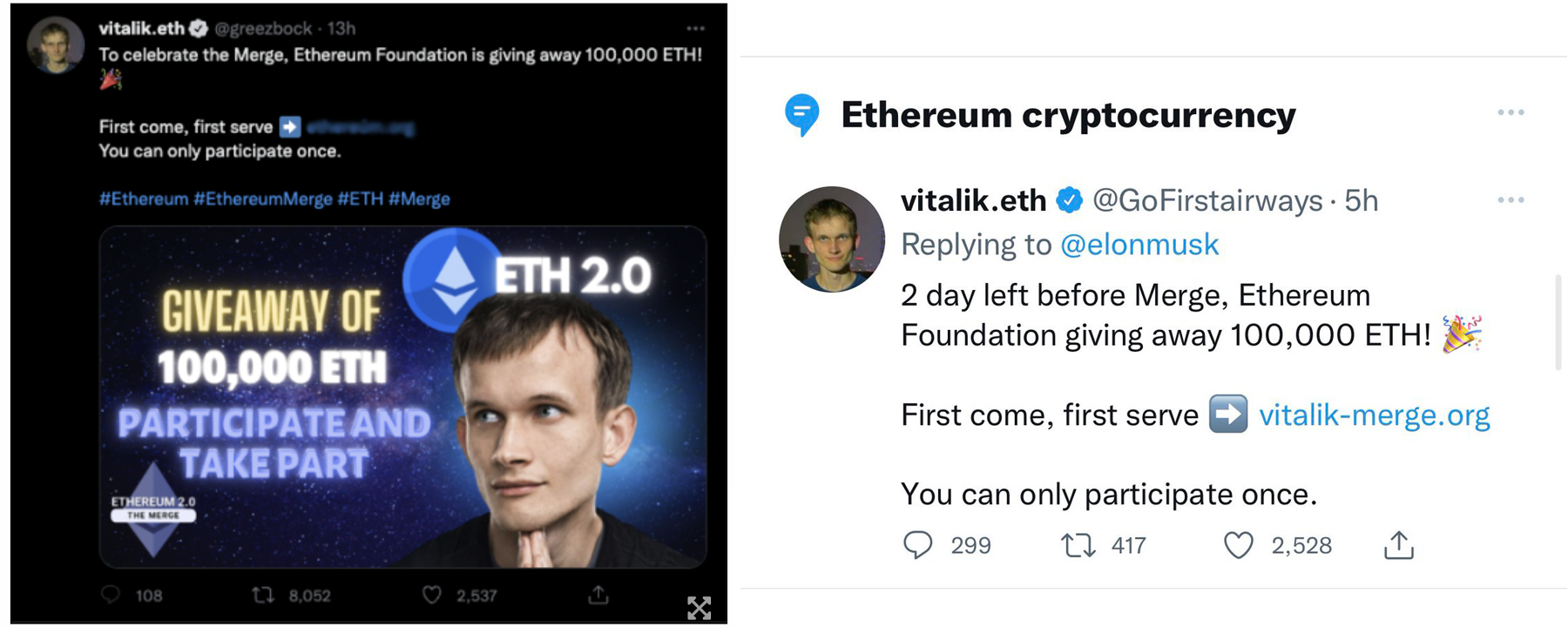Click the @elonmusk mention

(1142, 245)
